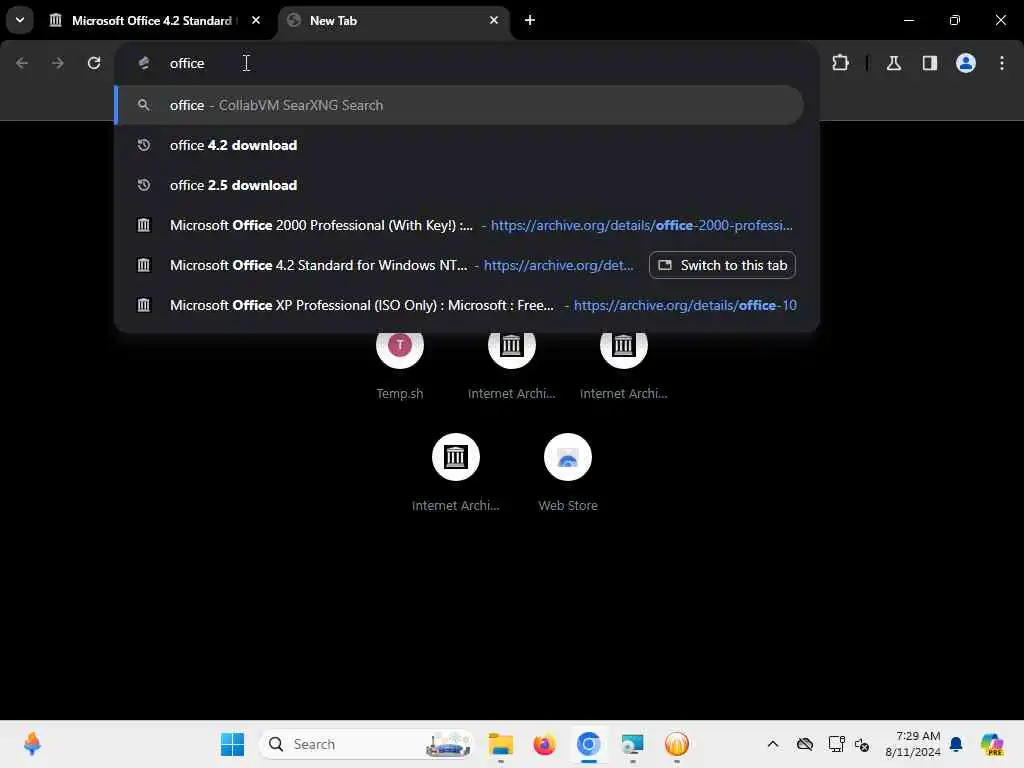
Task: Open a new tab with plus button
Action: coord(530,20)
